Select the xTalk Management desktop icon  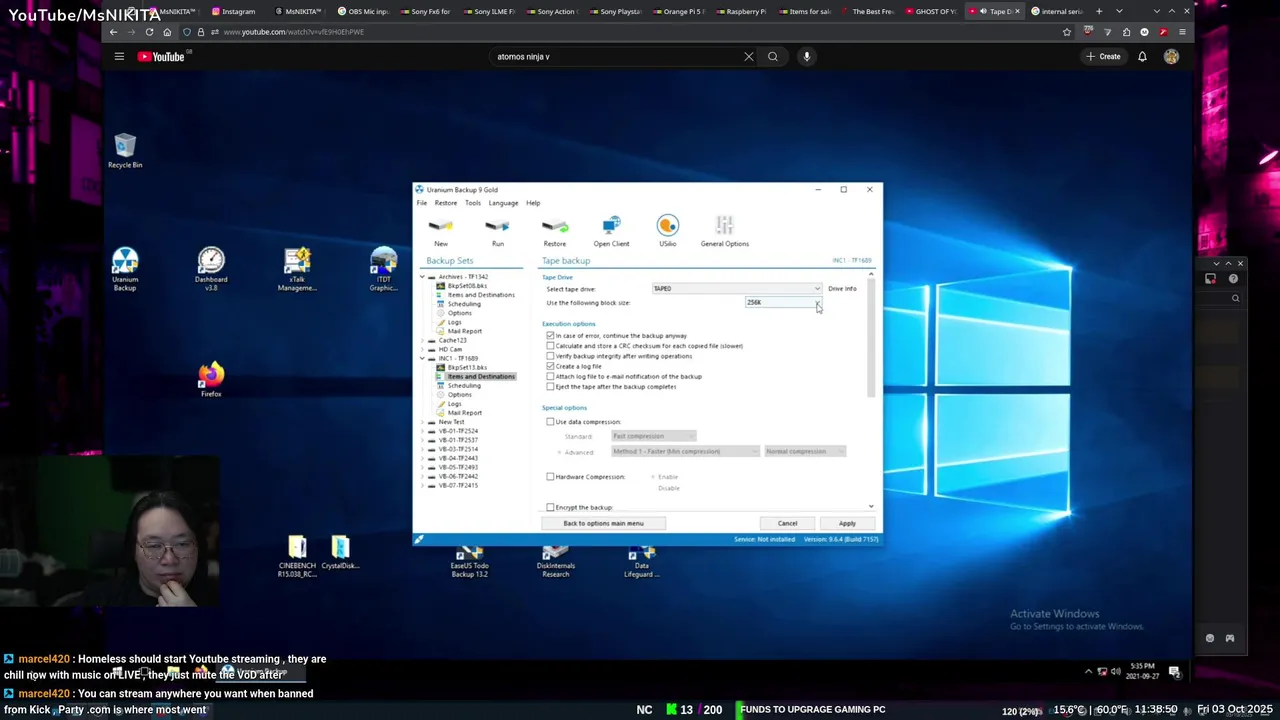[x=297, y=269]
